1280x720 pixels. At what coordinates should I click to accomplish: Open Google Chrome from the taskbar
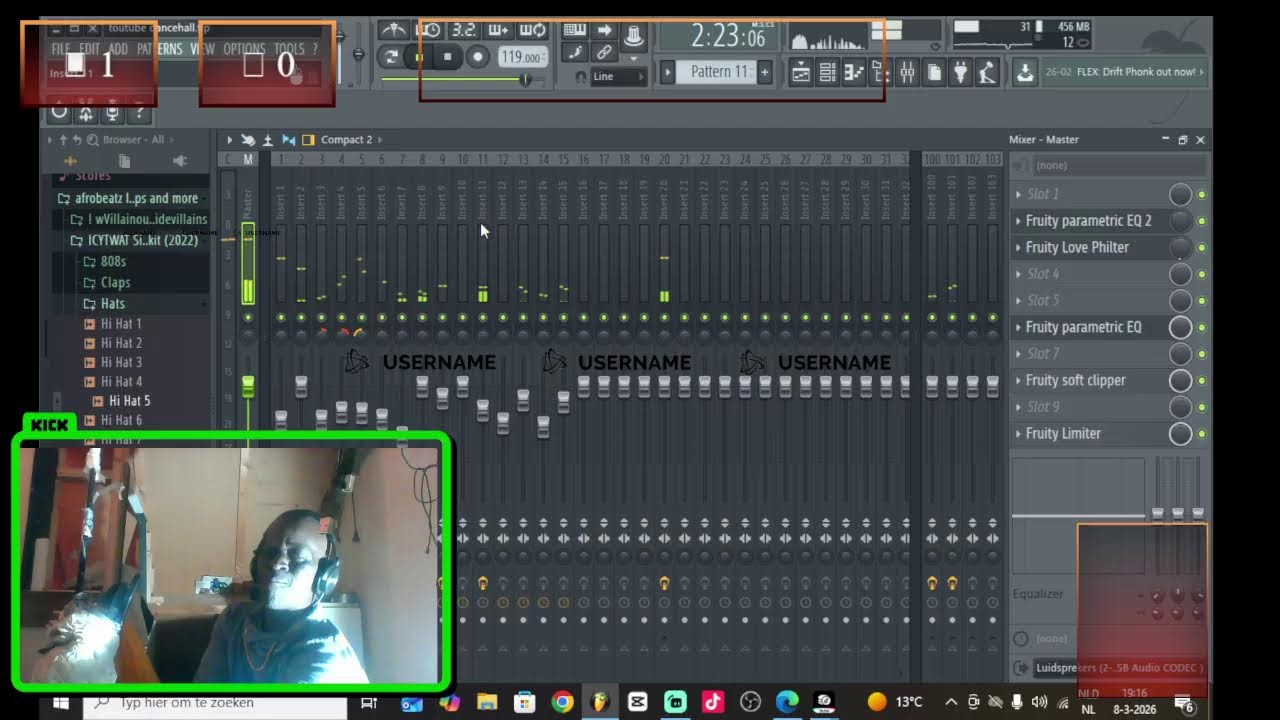point(562,702)
